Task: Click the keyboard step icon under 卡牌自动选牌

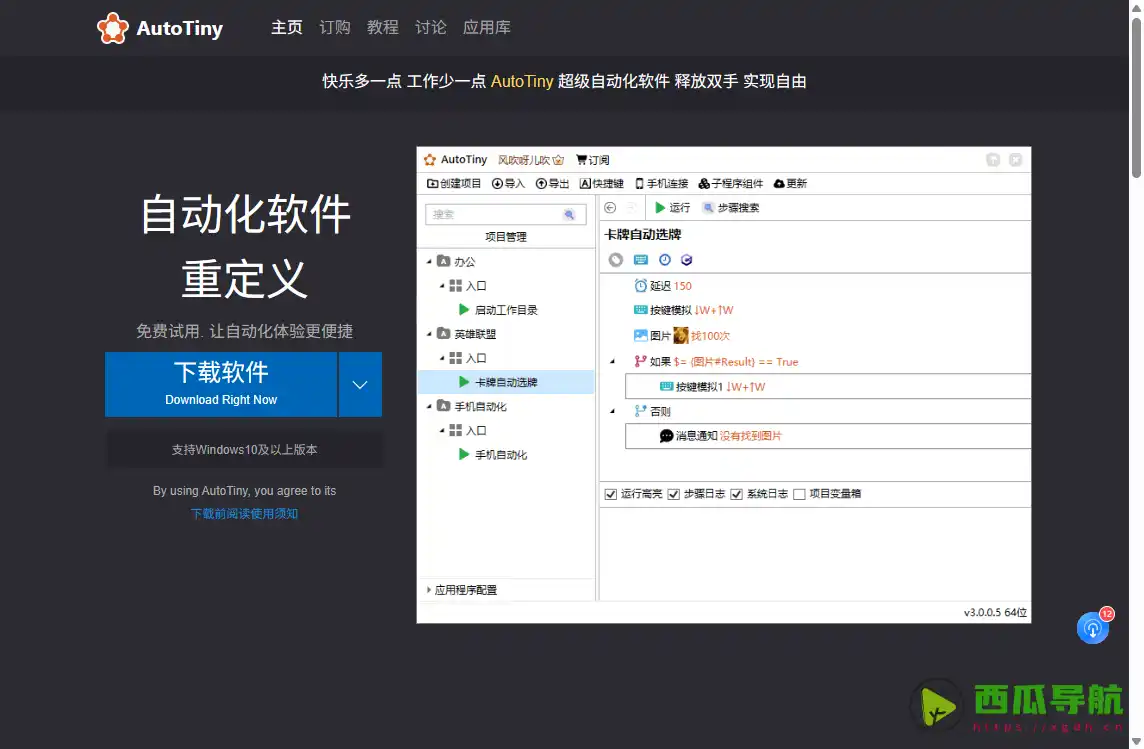Action: (641, 260)
